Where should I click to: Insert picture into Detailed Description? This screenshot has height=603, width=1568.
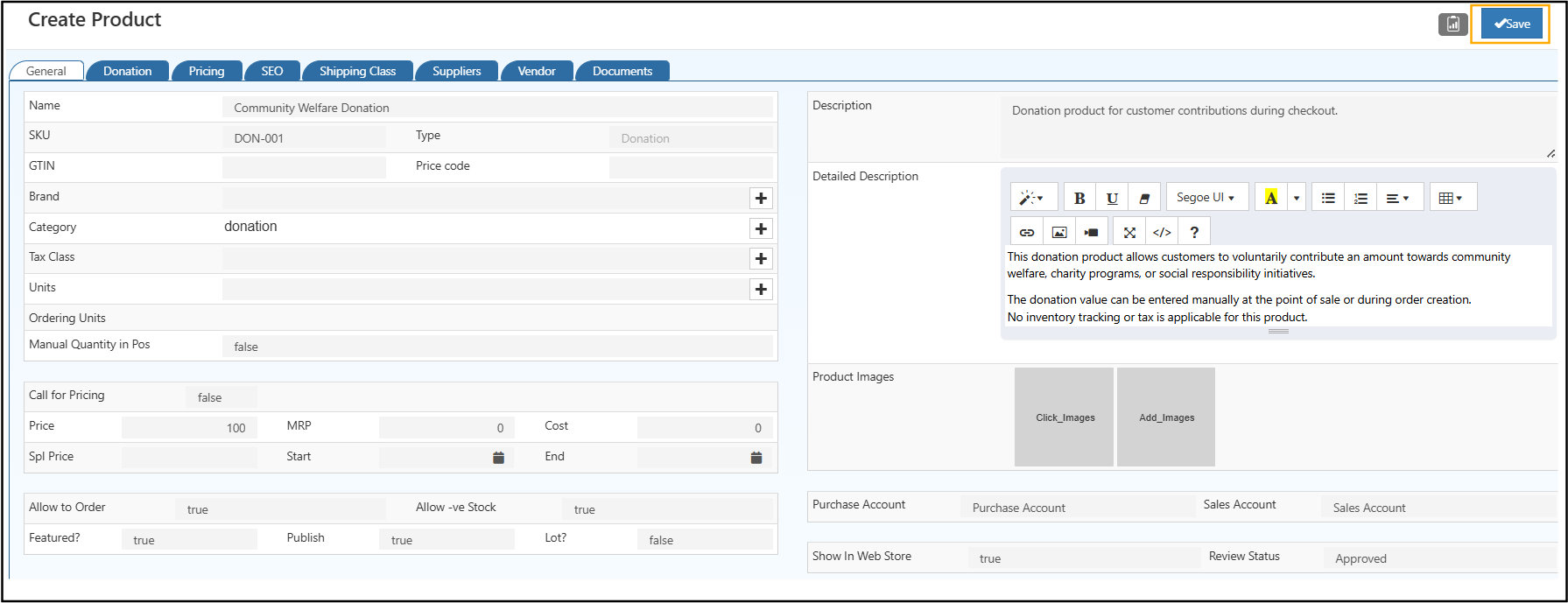1059,232
